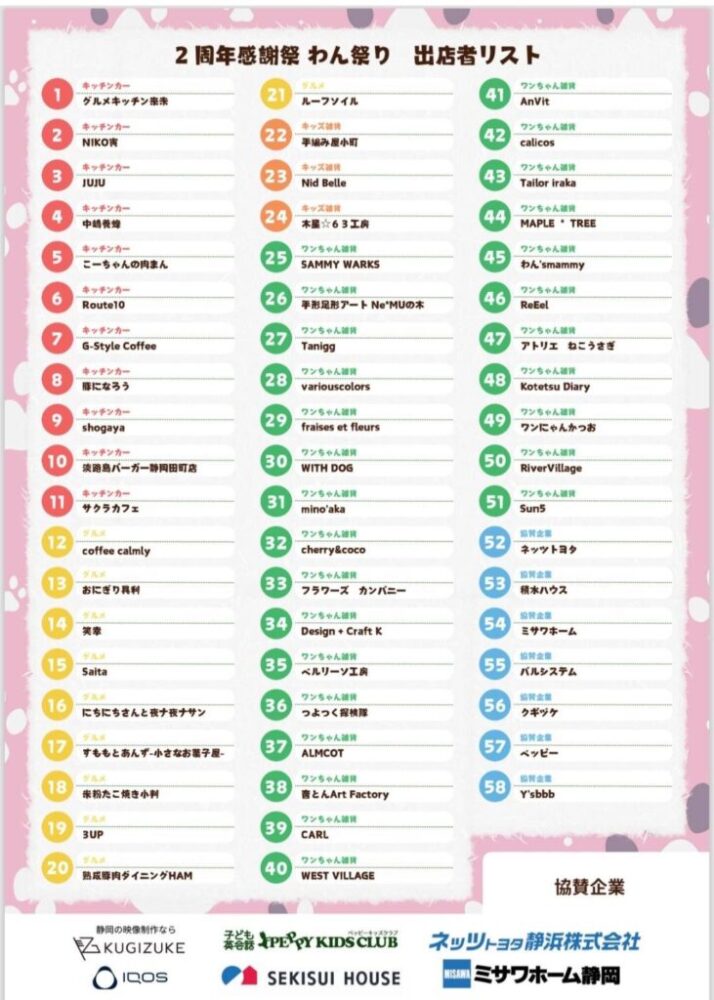Open the SEKISUI HOUSE sponsor logo
The image size is (714, 1000).
pos(310,977)
